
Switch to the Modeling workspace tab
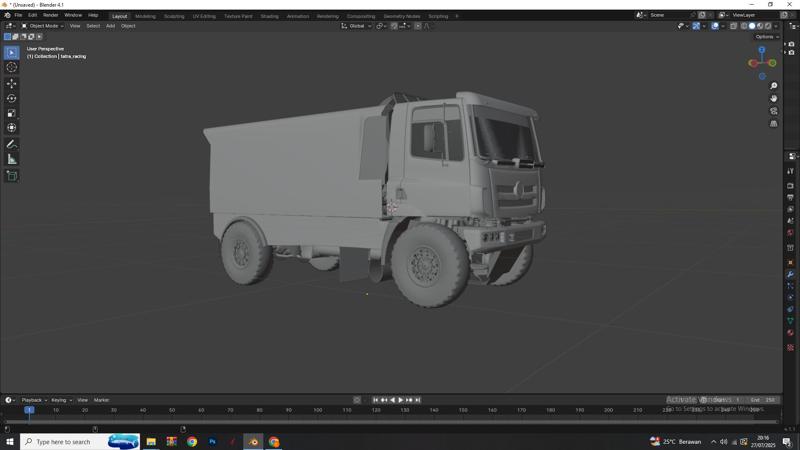tap(145, 16)
